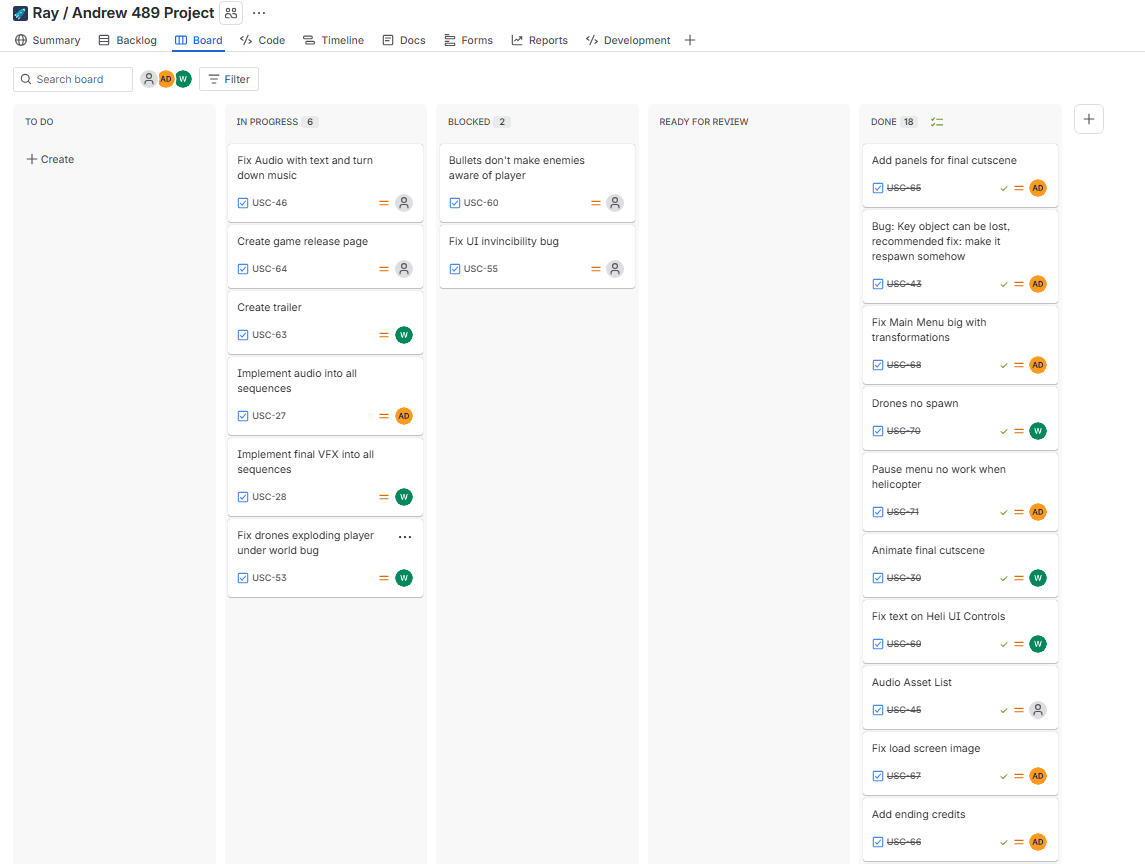The image size is (1145, 864).
Task: Open struck-through USC-30 issue link
Action: coord(904,578)
